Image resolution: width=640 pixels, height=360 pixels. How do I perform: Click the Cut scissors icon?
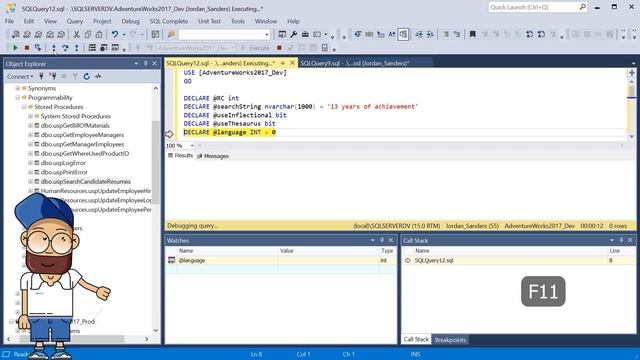pyautogui.click(x=76, y=35)
